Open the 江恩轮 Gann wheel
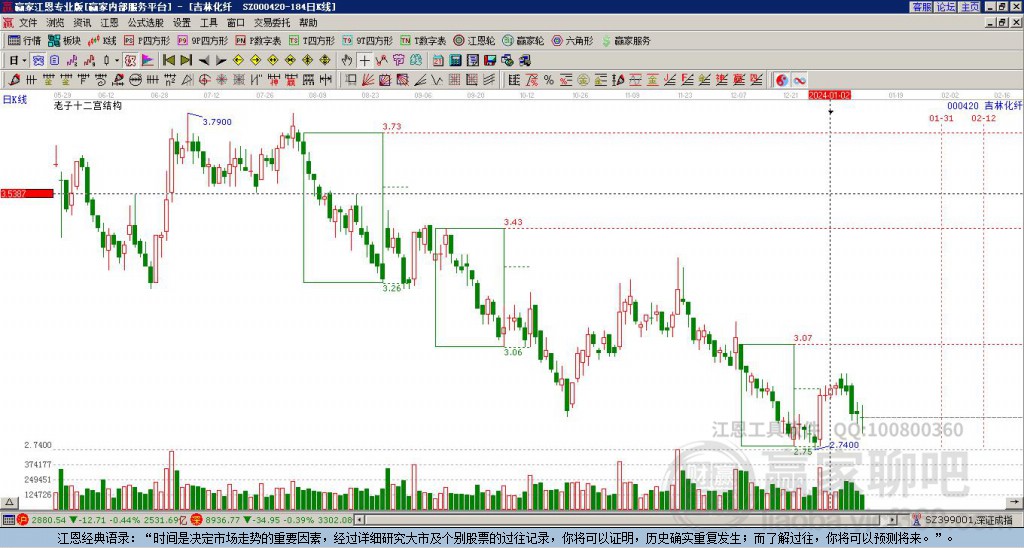Screen dimensions: 1024x548 475,40
